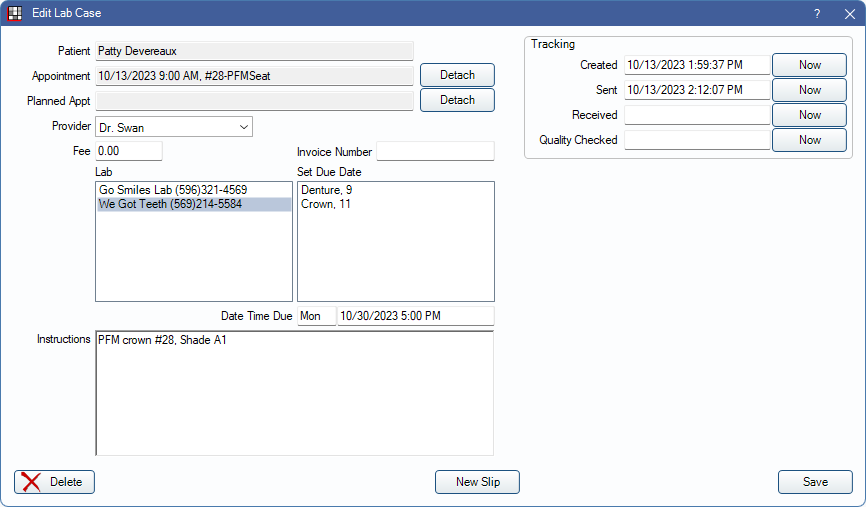Set Created time to Now

(809, 65)
